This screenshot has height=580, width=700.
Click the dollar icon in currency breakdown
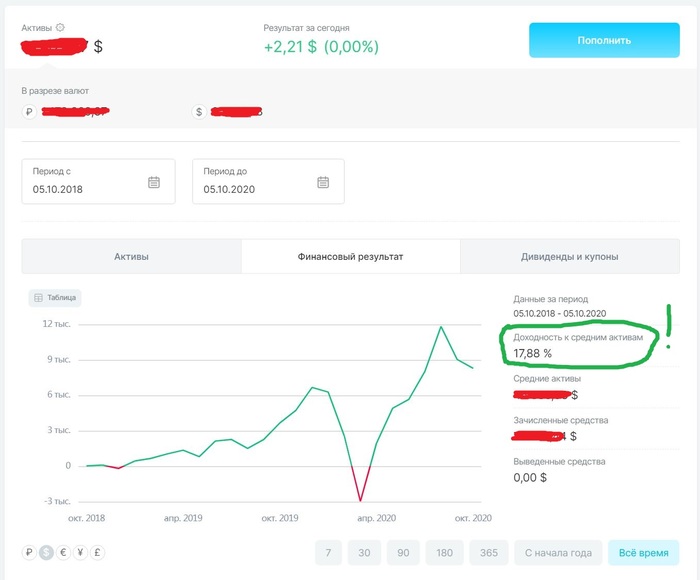pyautogui.click(x=199, y=112)
